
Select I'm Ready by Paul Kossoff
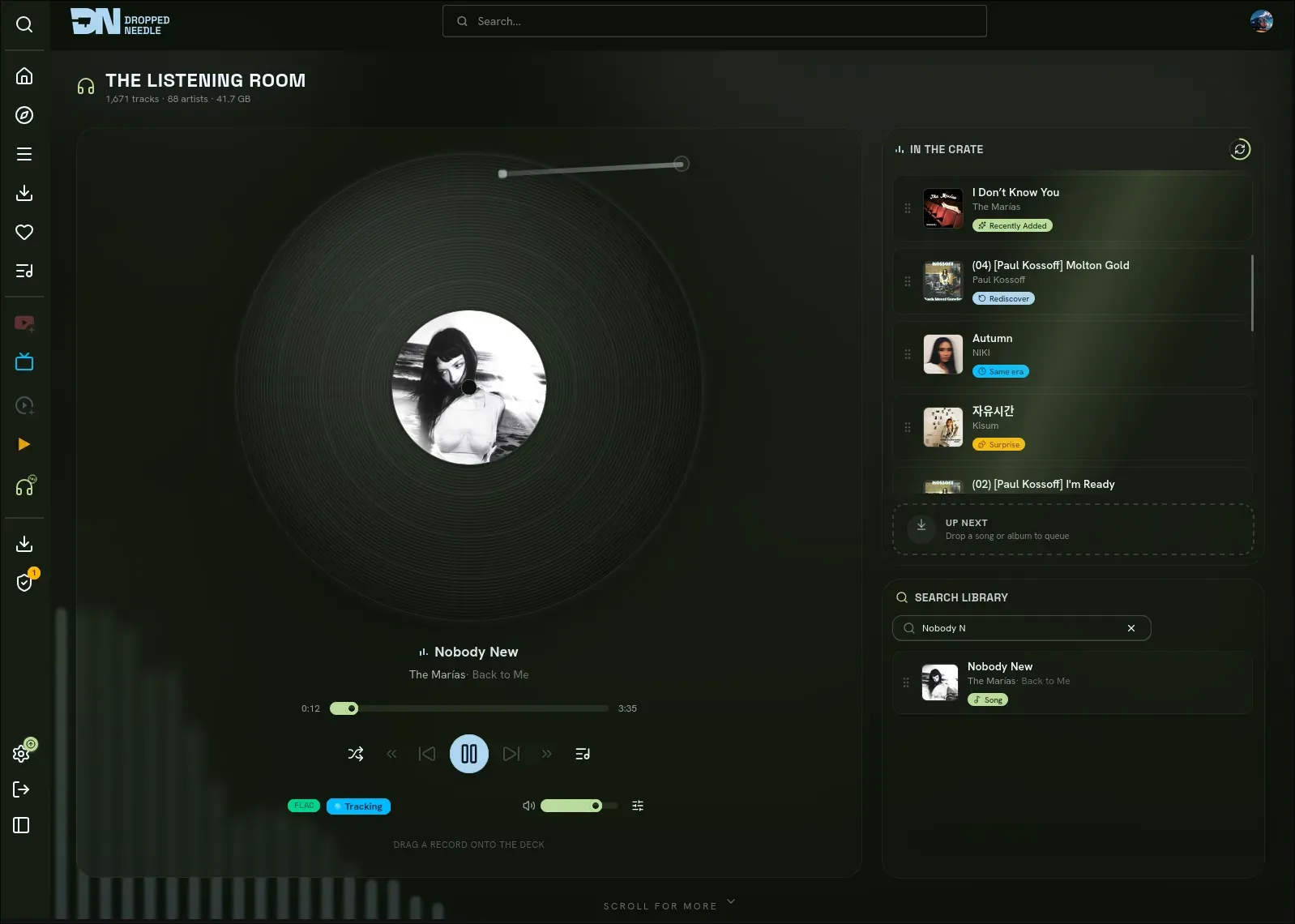click(1072, 481)
